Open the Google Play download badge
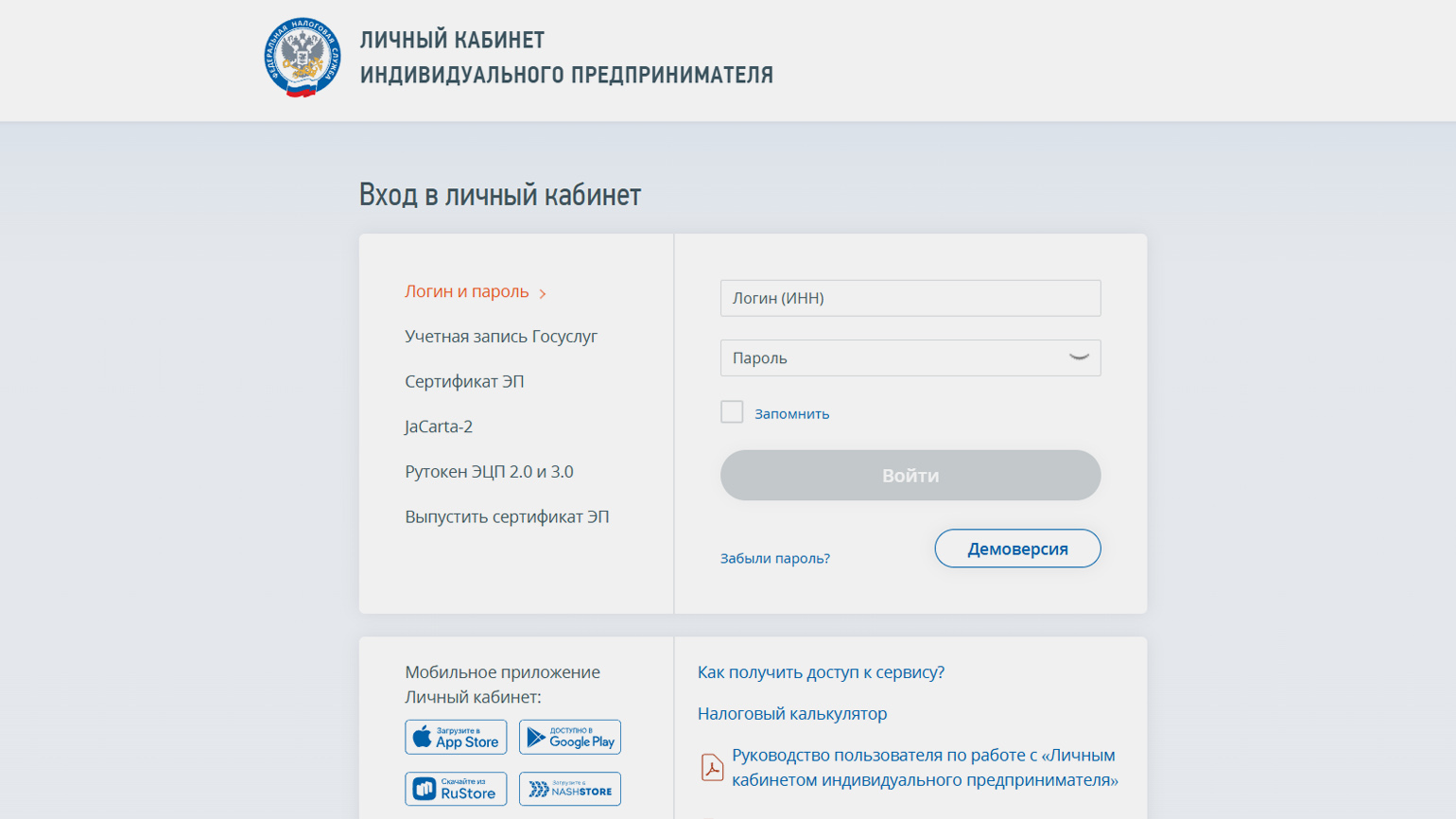This screenshot has width=1456, height=819. [570, 737]
